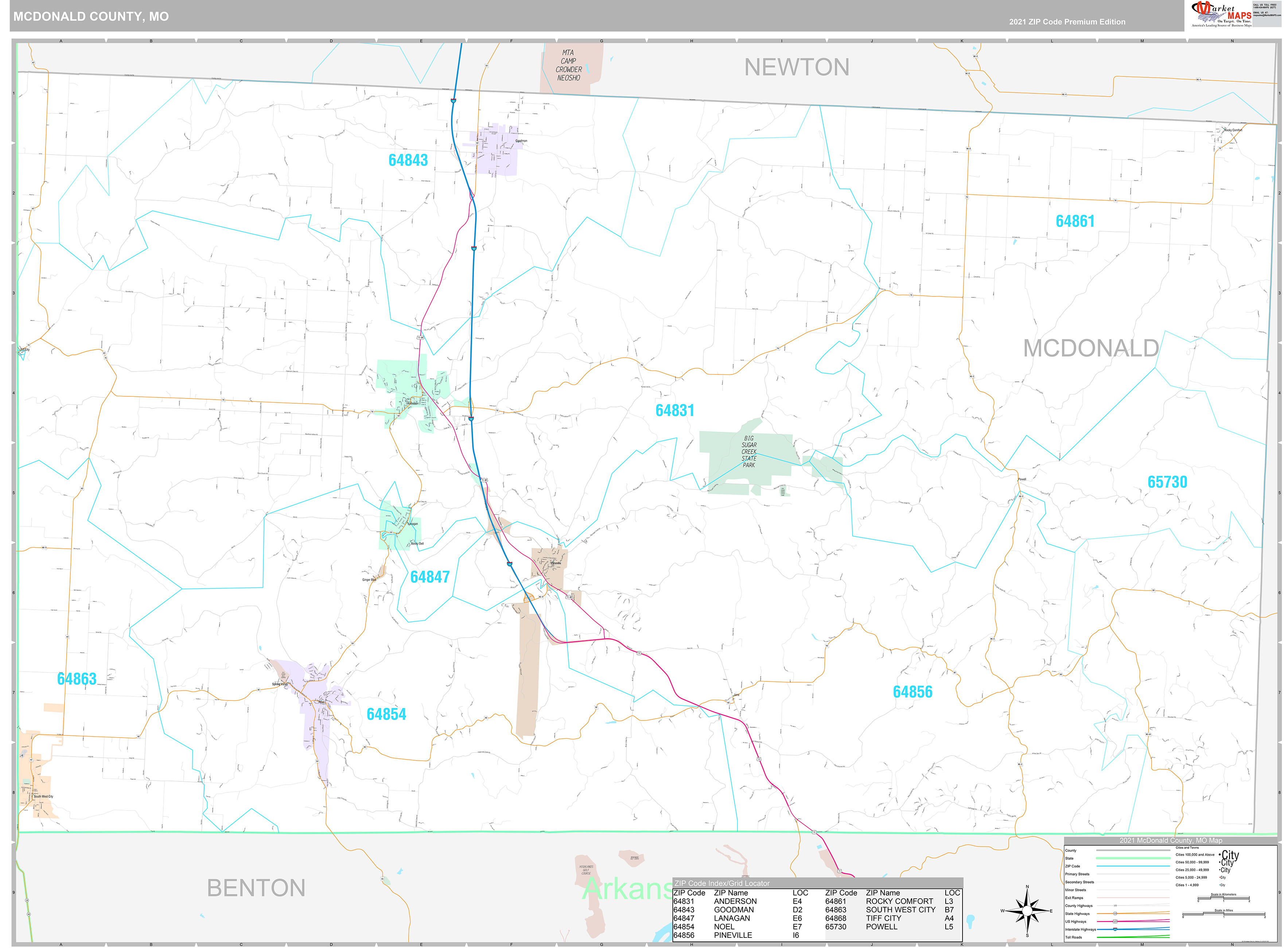Click LANAGAN in the ZIP index table
Viewport: 1288px width, 948px height.
(x=731, y=918)
